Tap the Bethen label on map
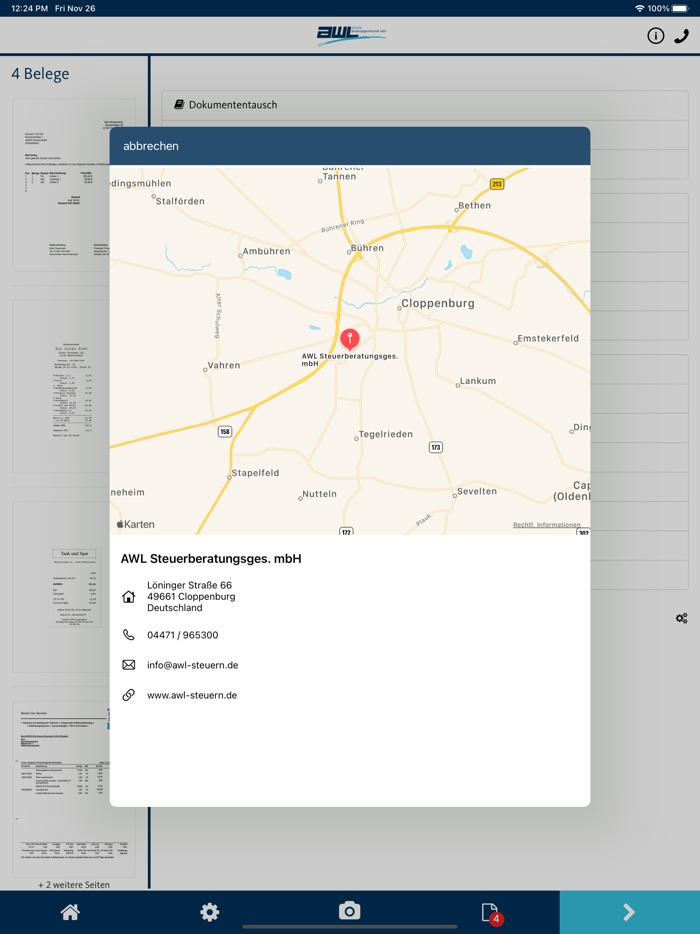Screen dimensions: 700x934 pos(474,206)
